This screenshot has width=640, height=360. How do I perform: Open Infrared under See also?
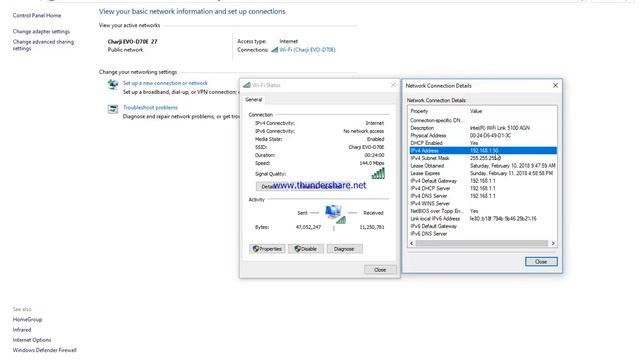point(22,329)
